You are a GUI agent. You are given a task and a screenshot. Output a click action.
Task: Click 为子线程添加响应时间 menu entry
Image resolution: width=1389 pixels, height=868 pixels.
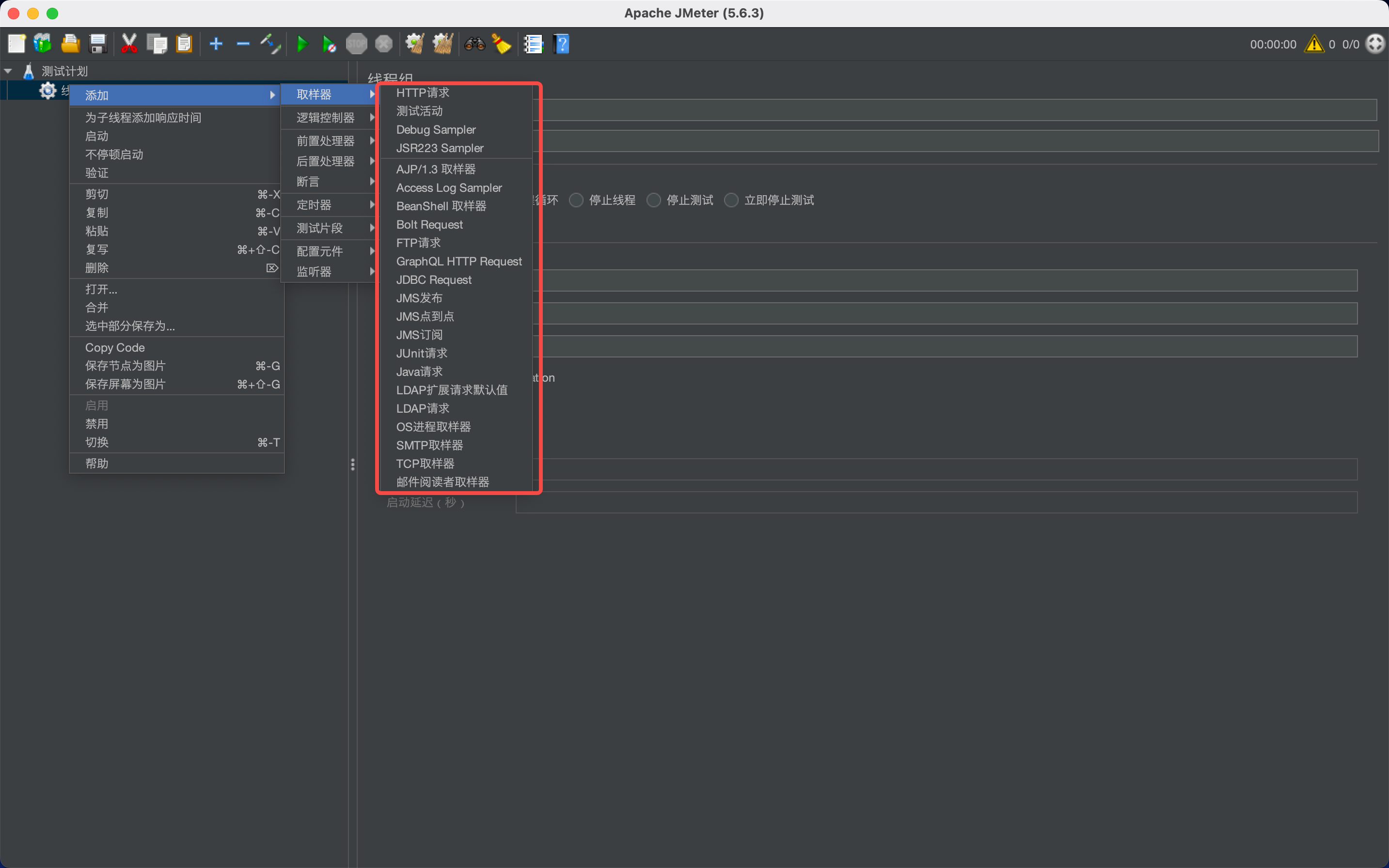click(x=177, y=118)
